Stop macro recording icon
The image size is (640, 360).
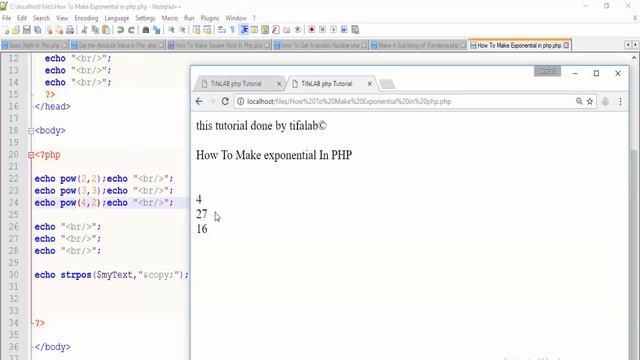point(322,30)
